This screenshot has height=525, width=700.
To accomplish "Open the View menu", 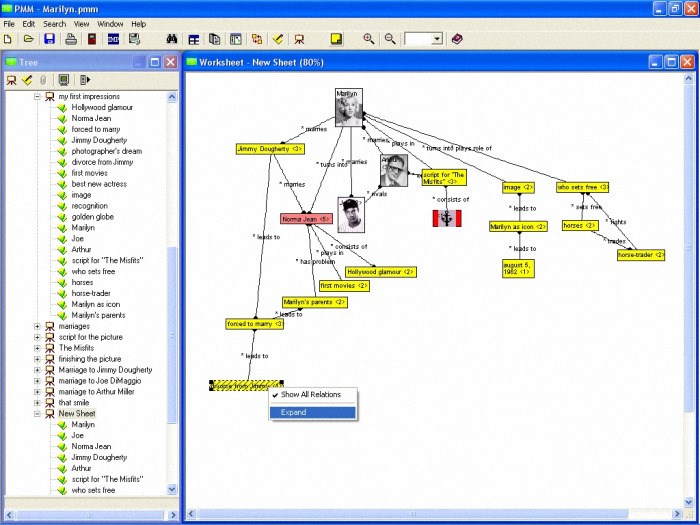I will [81, 24].
